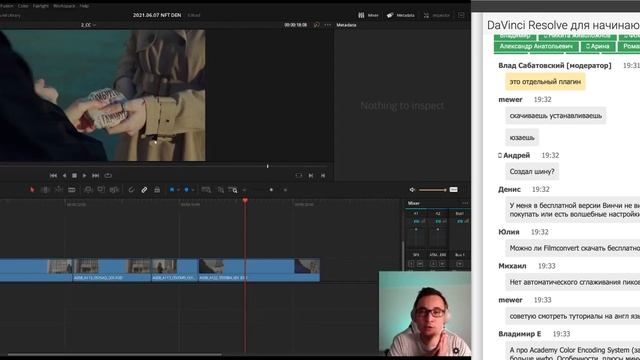This screenshot has height=360, width=640.
Task: Open viewer options three dots menu
Action: (327, 25)
